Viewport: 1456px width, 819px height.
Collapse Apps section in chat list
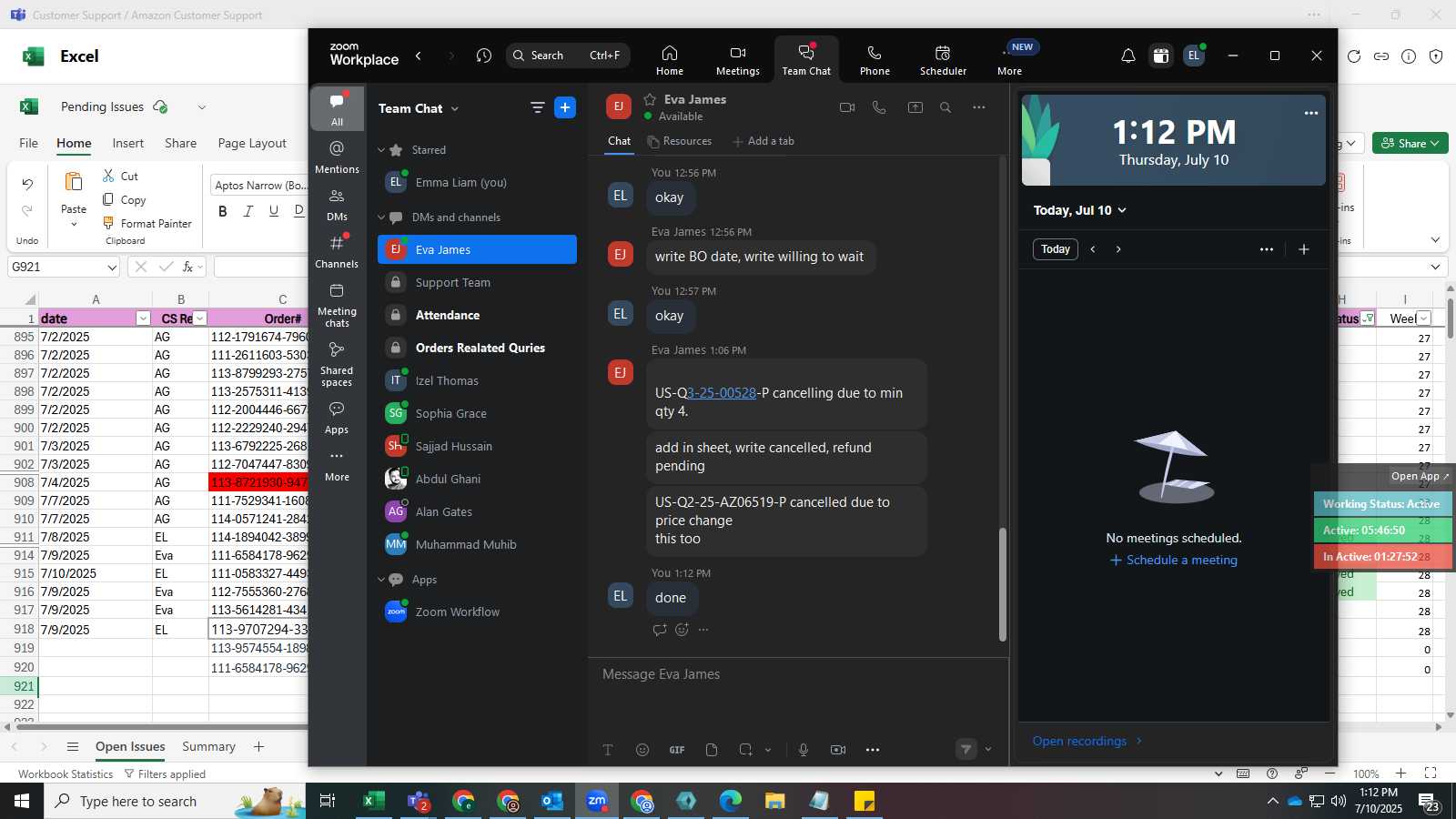381,580
